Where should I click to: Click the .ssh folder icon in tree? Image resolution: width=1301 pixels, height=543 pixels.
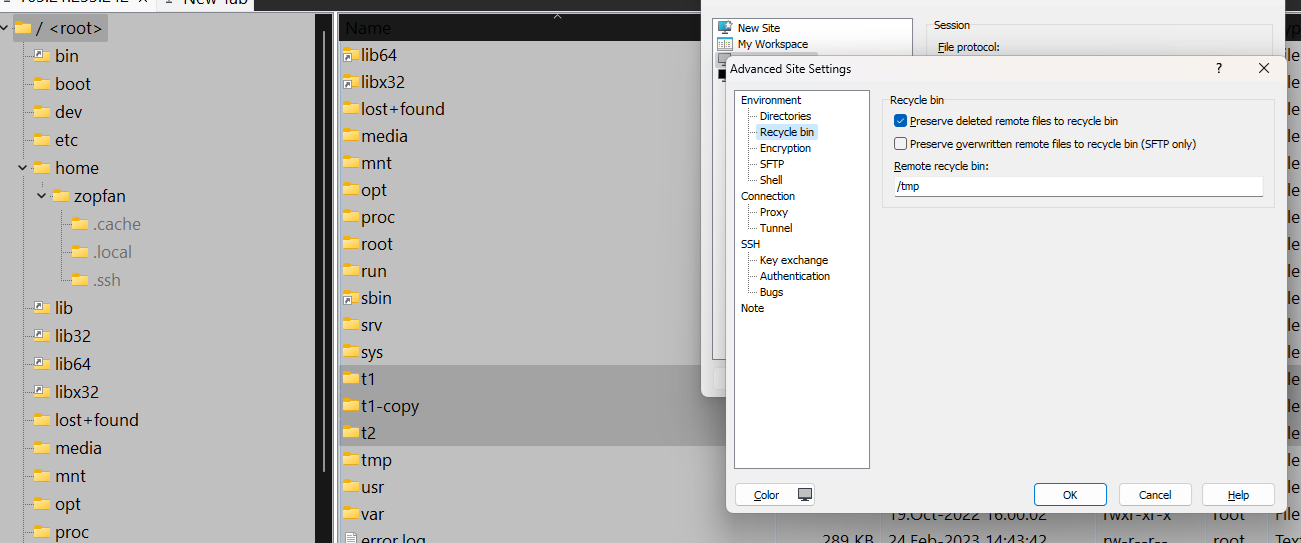coord(80,280)
